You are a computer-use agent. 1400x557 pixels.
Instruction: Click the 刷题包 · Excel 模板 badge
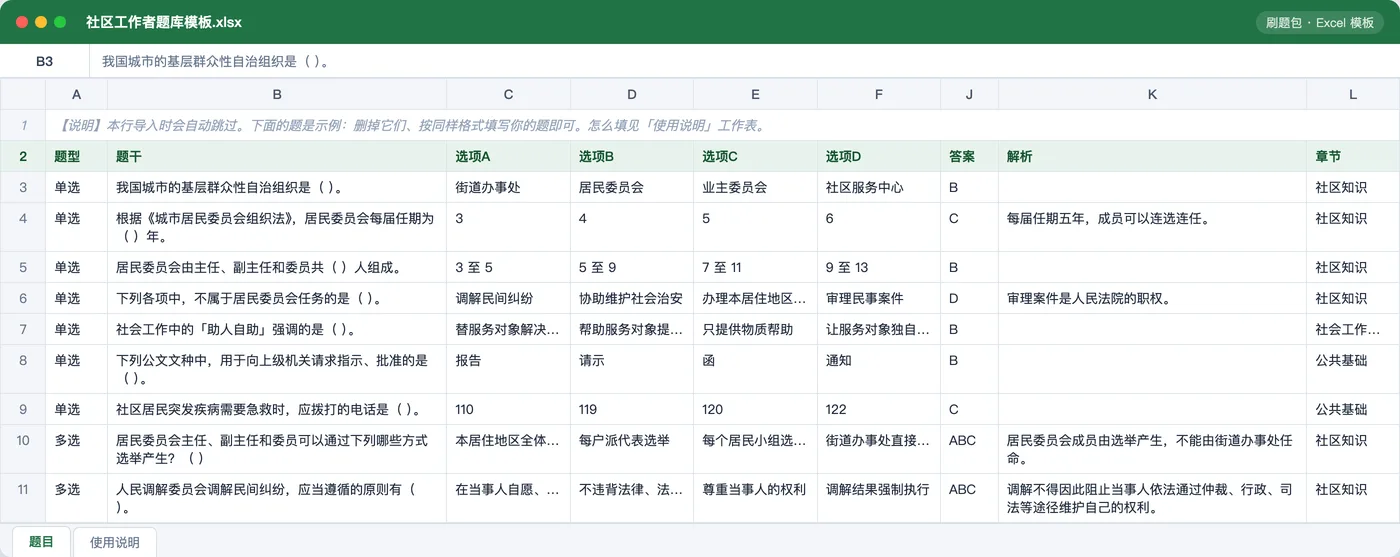click(1320, 22)
